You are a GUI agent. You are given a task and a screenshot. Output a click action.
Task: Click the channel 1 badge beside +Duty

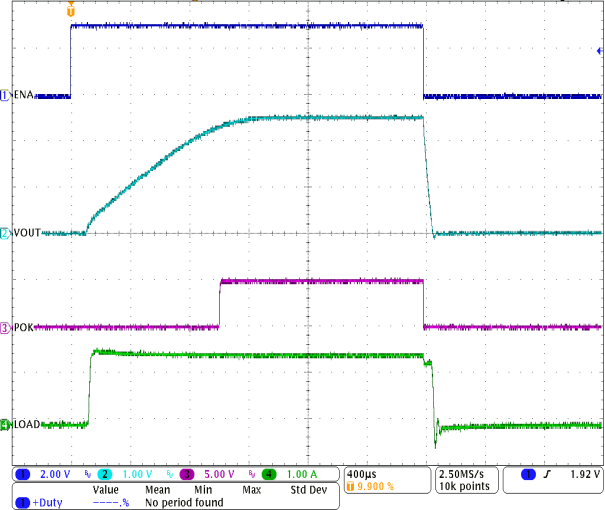(x=22, y=502)
